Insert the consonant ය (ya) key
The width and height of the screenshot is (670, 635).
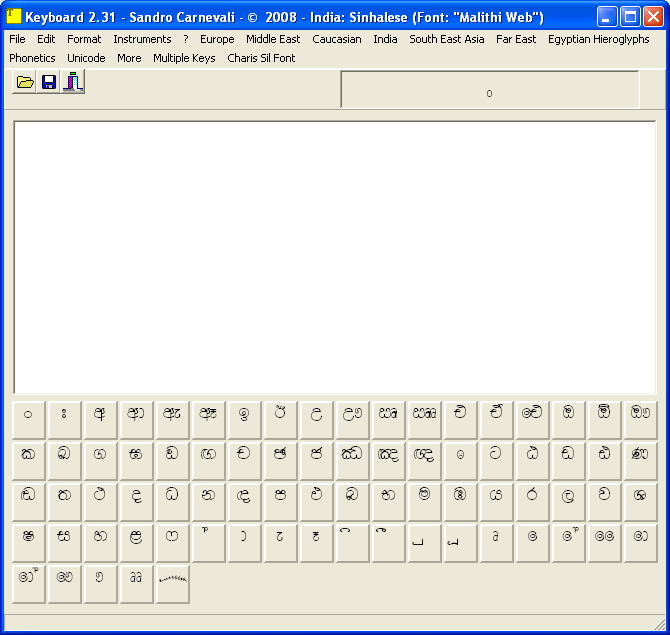point(496,502)
